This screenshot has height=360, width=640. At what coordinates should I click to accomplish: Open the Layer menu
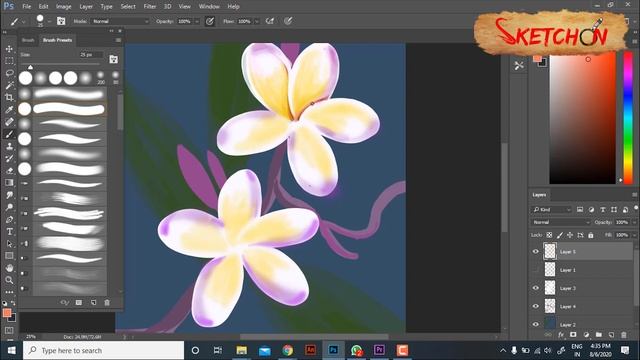coord(86,7)
